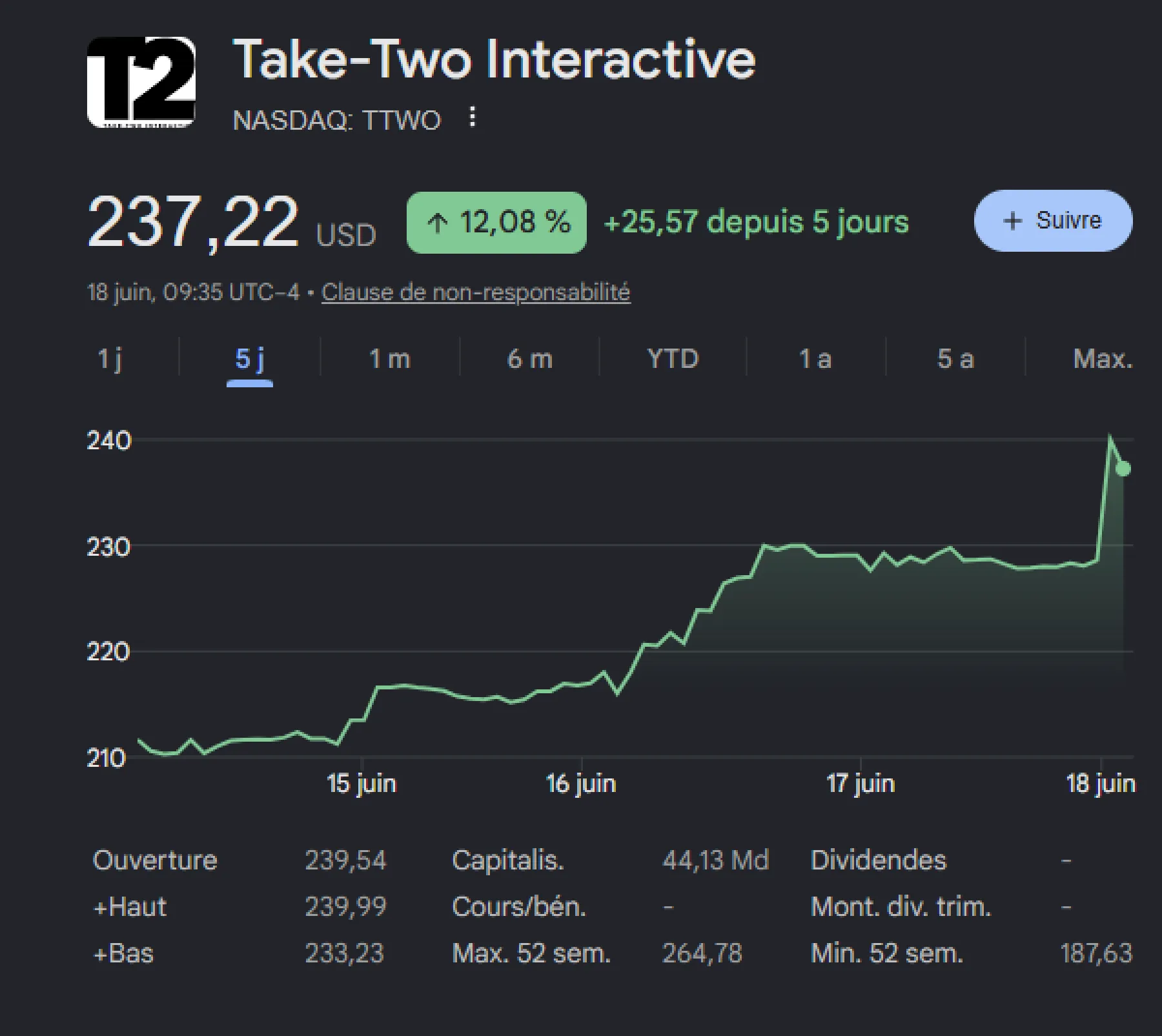Click the 17 juin axis label
This screenshot has height=1036, width=1162.
861,784
